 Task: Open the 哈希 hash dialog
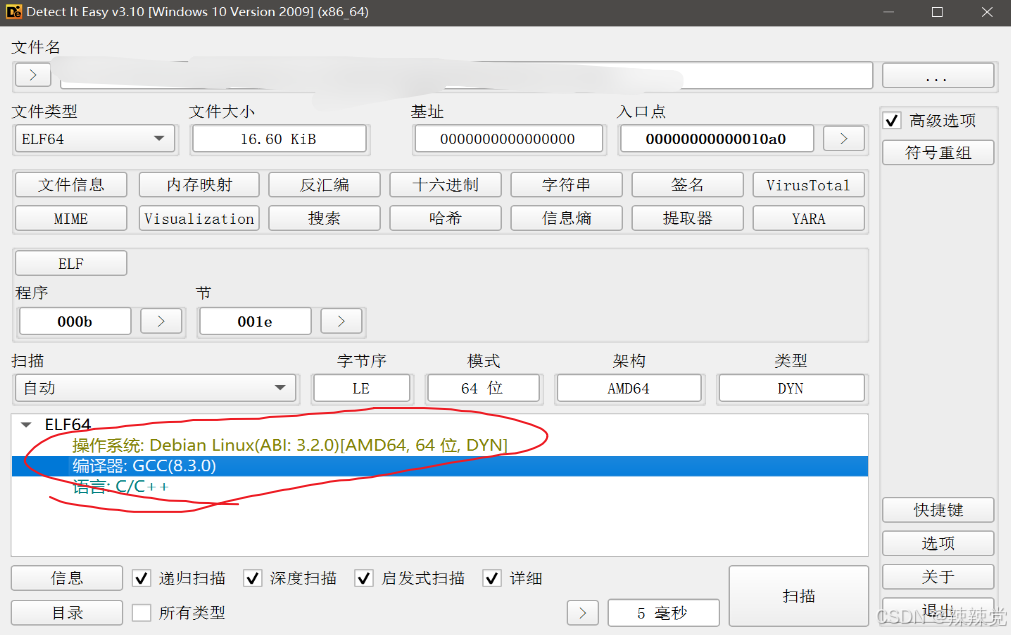click(x=446, y=219)
